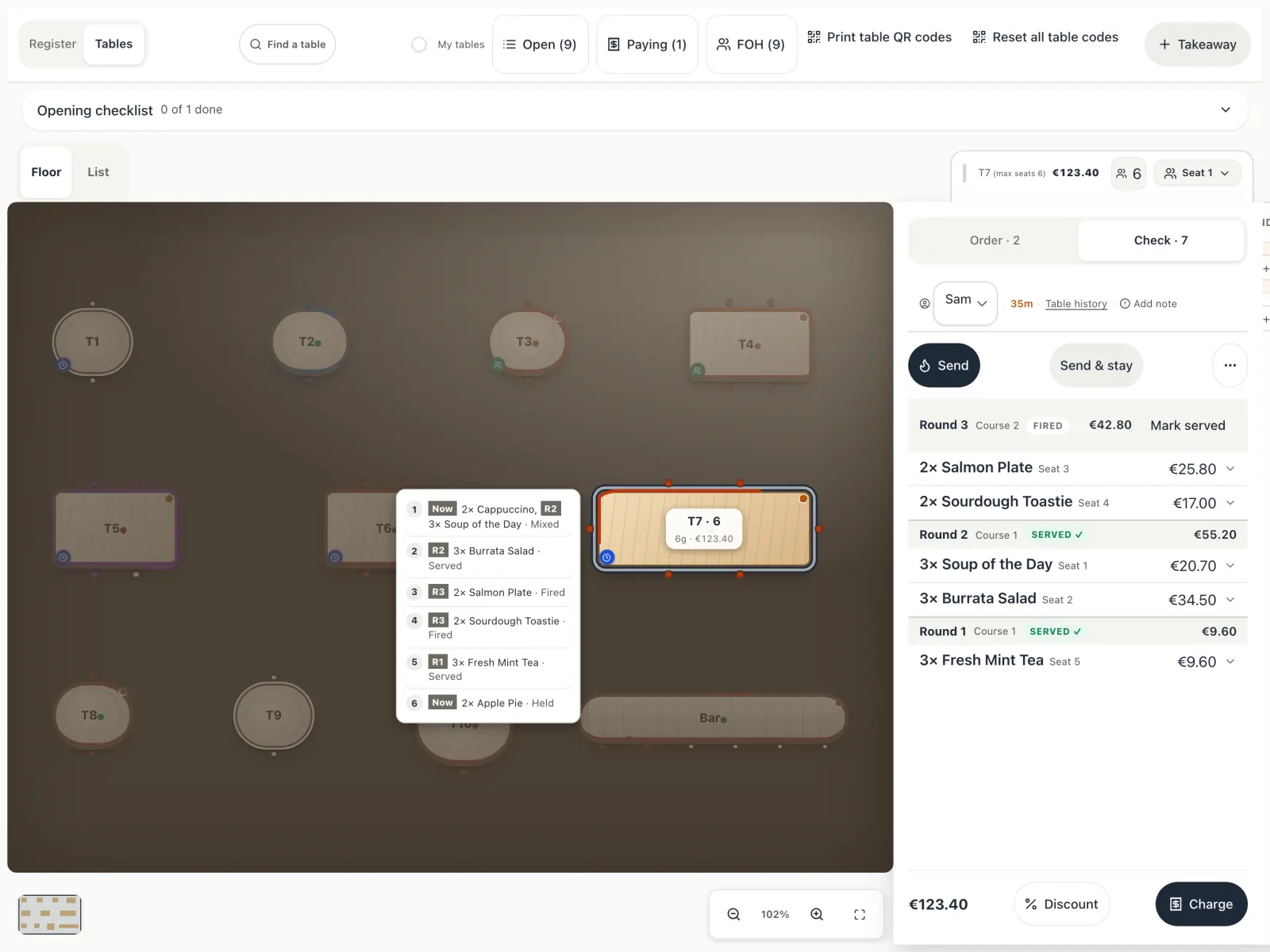Click the Find a table search field

[287, 44]
